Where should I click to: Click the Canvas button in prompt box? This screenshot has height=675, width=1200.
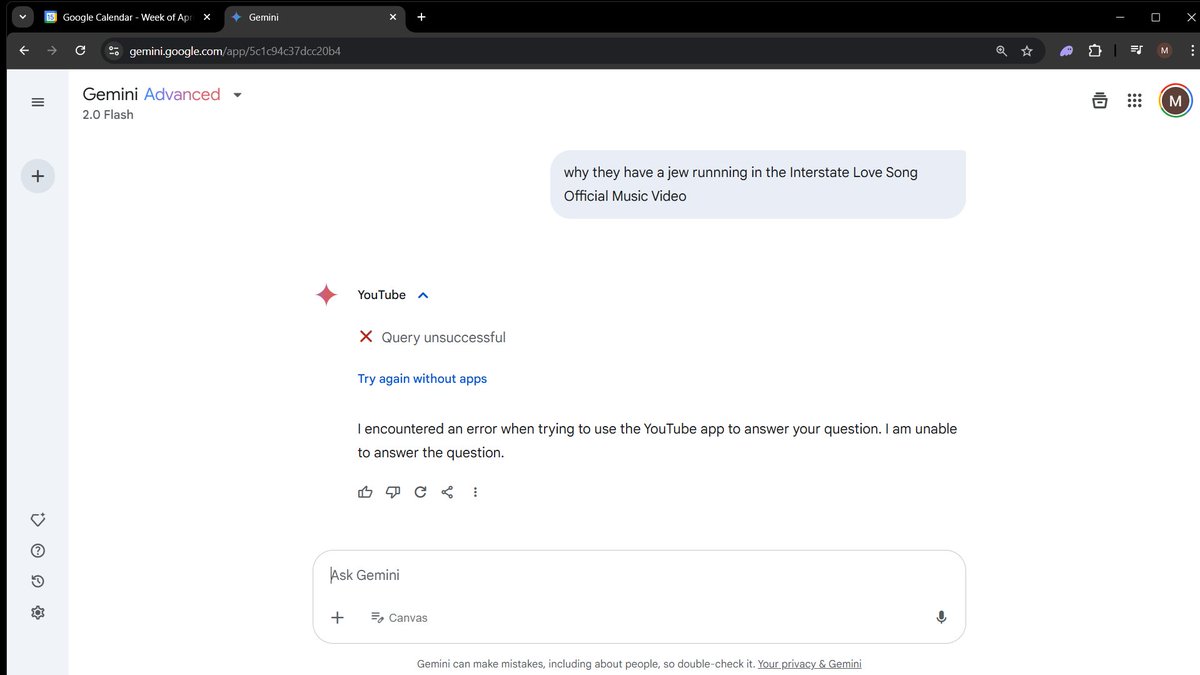(x=399, y=618)
